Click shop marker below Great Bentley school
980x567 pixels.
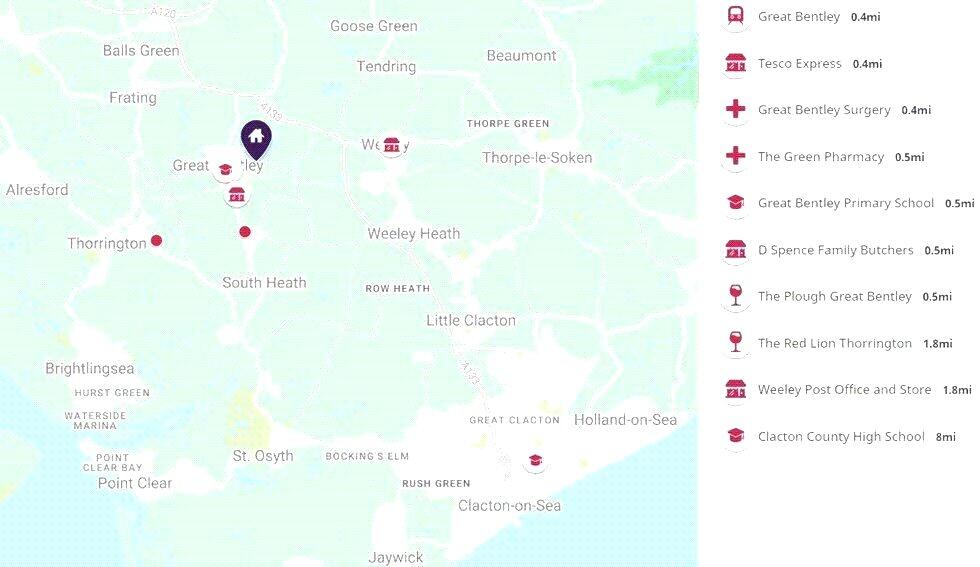(237, 195)
